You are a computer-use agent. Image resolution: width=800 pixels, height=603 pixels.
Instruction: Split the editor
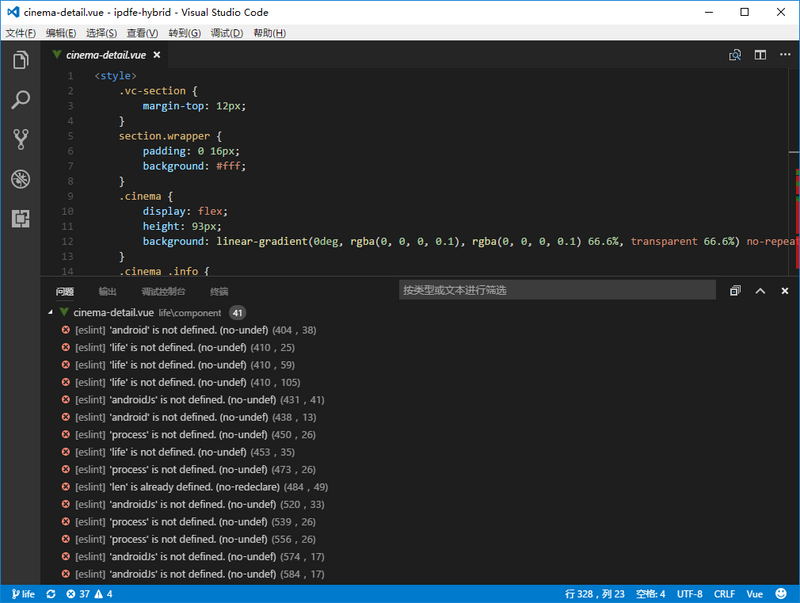[760, 55]
